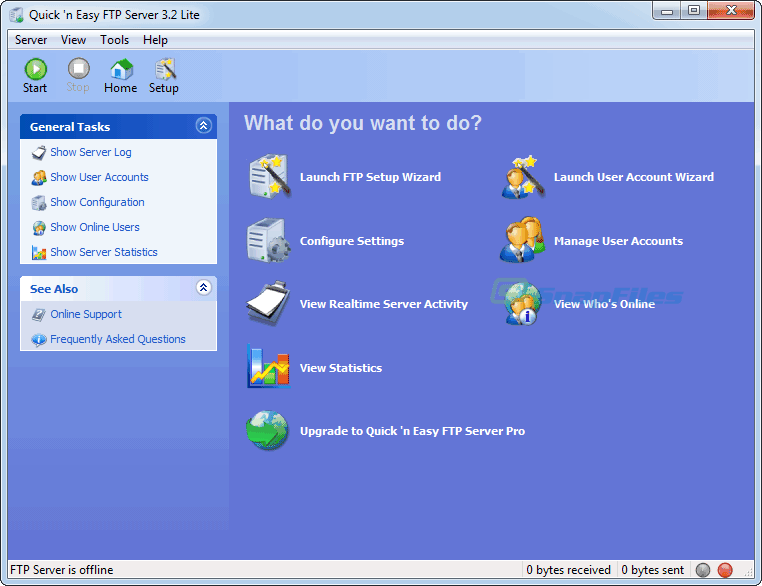Click the View Who's Online text

pos(605,304)
